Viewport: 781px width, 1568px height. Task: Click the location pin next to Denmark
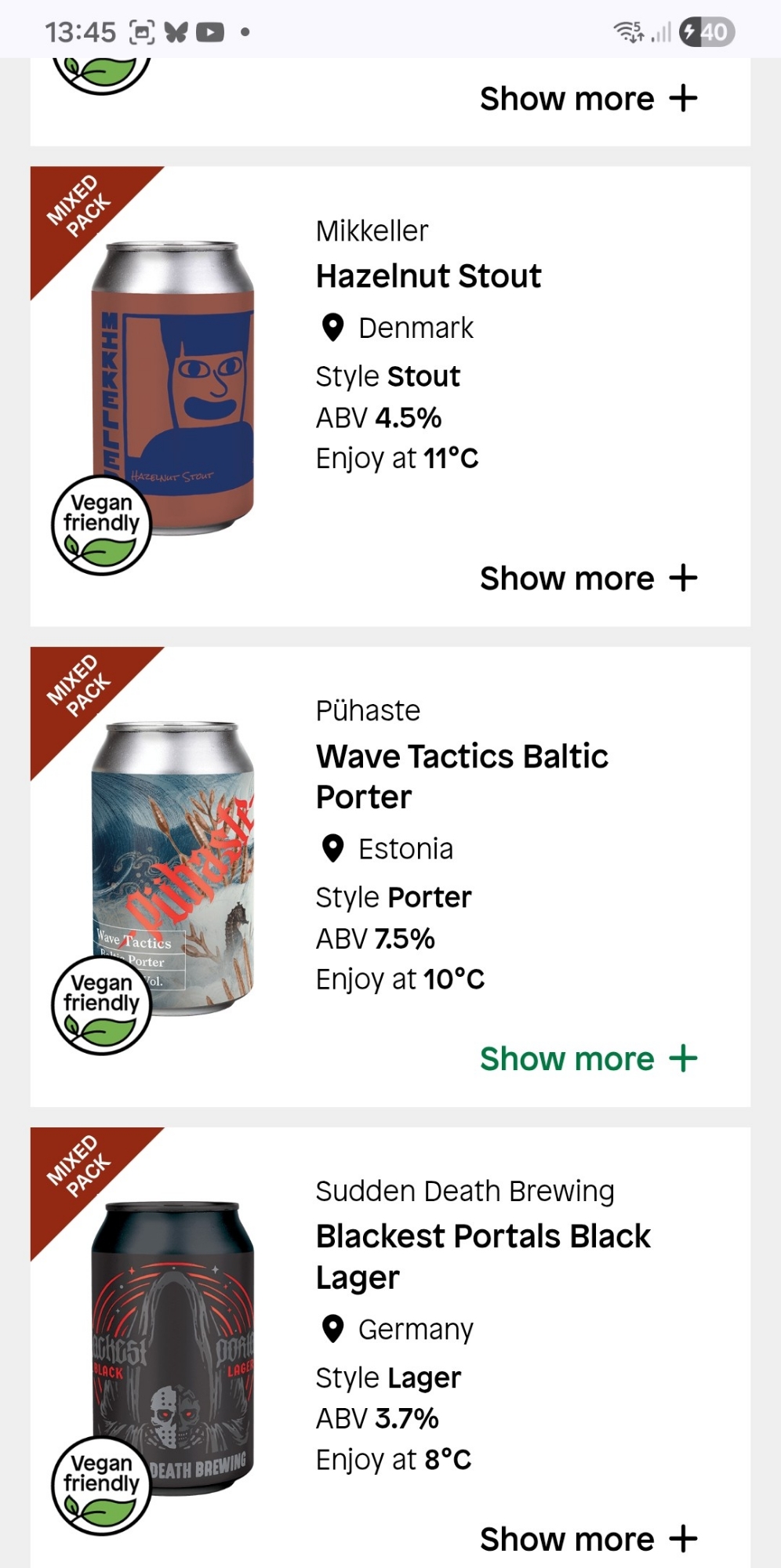[333, 328]
